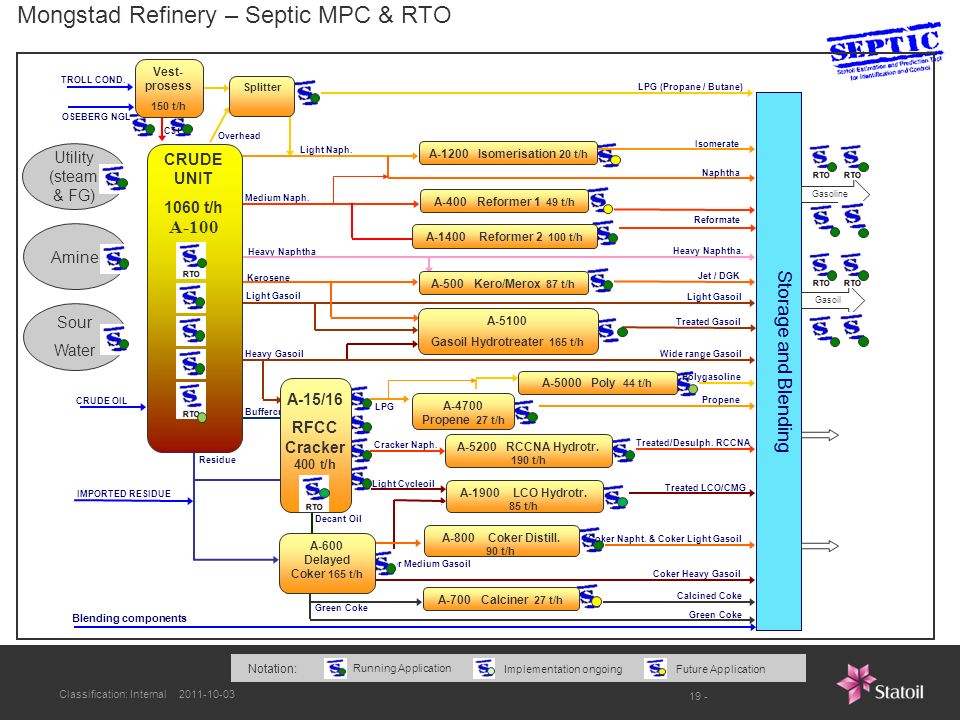Click the CRUDE OIL feed label
Viewport: 960px width, 720px height.
click(102, 400)
